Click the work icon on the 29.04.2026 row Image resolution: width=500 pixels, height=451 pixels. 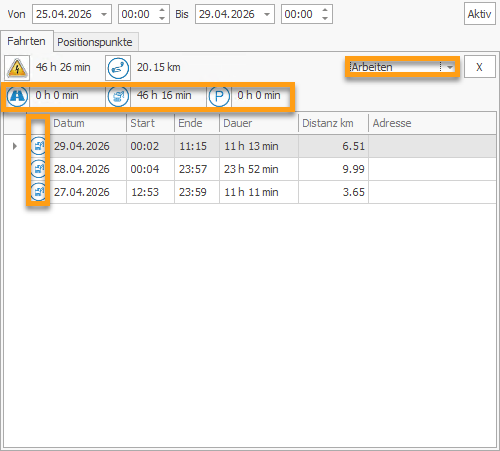pyautogui.click(x=38, y=146)
